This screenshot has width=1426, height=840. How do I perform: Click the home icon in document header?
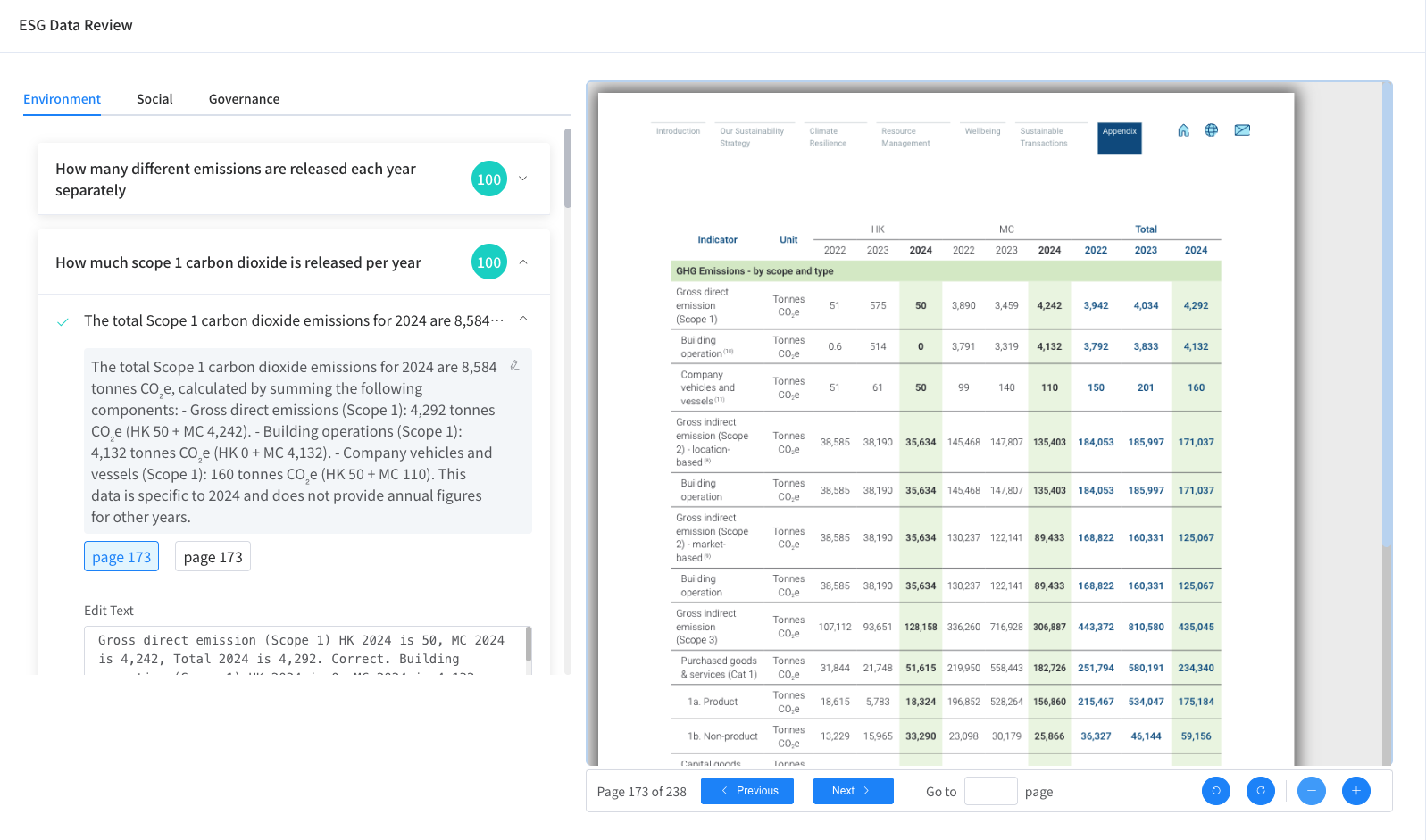1183,130
